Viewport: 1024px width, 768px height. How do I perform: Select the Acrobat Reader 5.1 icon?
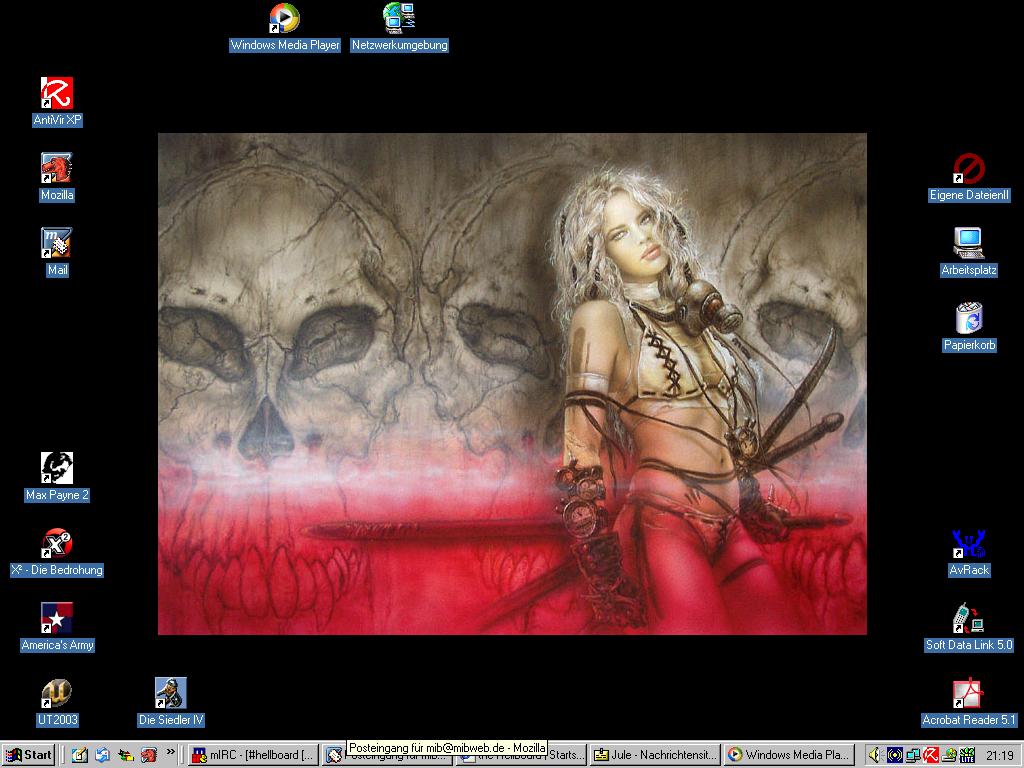pyautogui.click(x=968, y=694)
